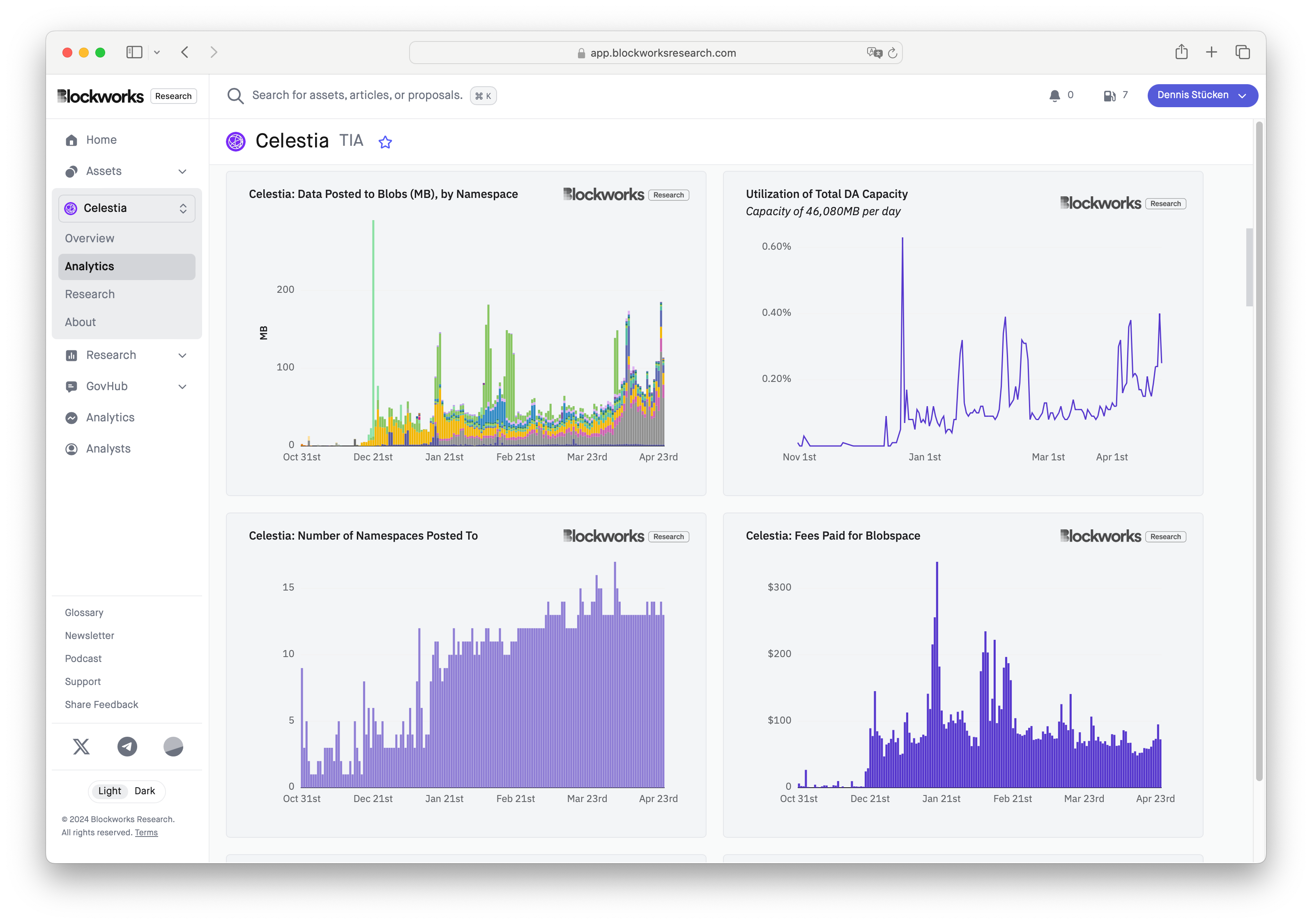The image size is (1312, 924).
Task: Switch theme to Dark
Action: pos(145,791)
